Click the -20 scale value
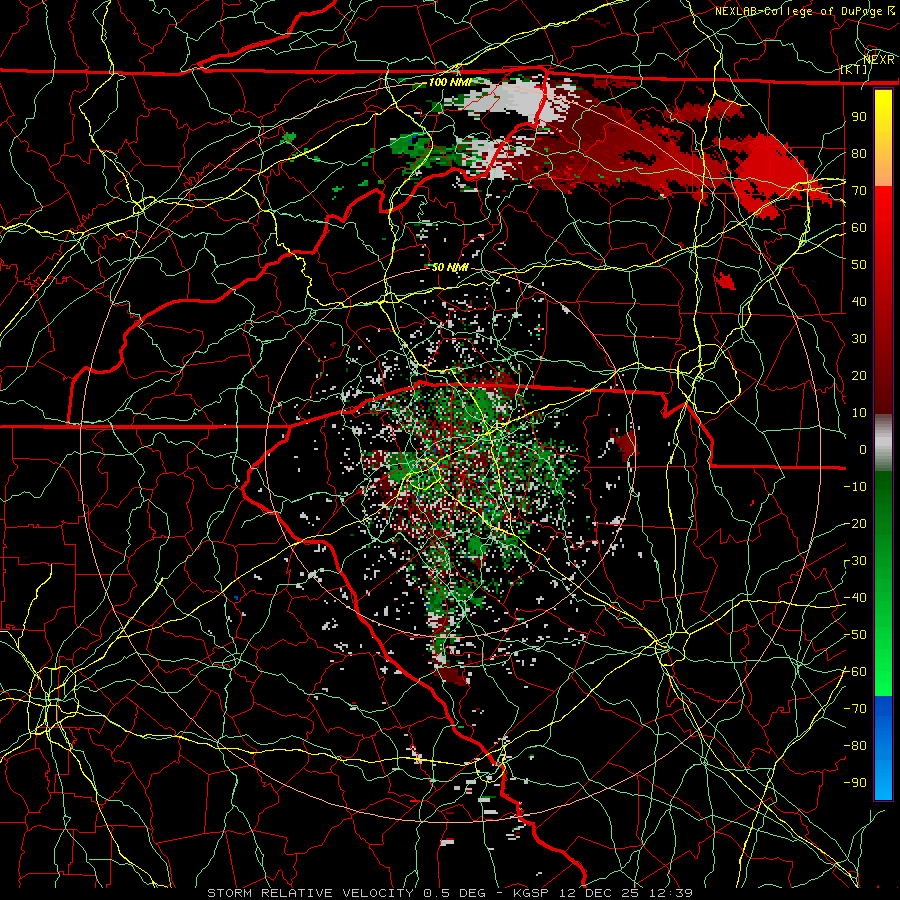The width and height of the screenshot is (900, 900). click(x=855, y=524)
